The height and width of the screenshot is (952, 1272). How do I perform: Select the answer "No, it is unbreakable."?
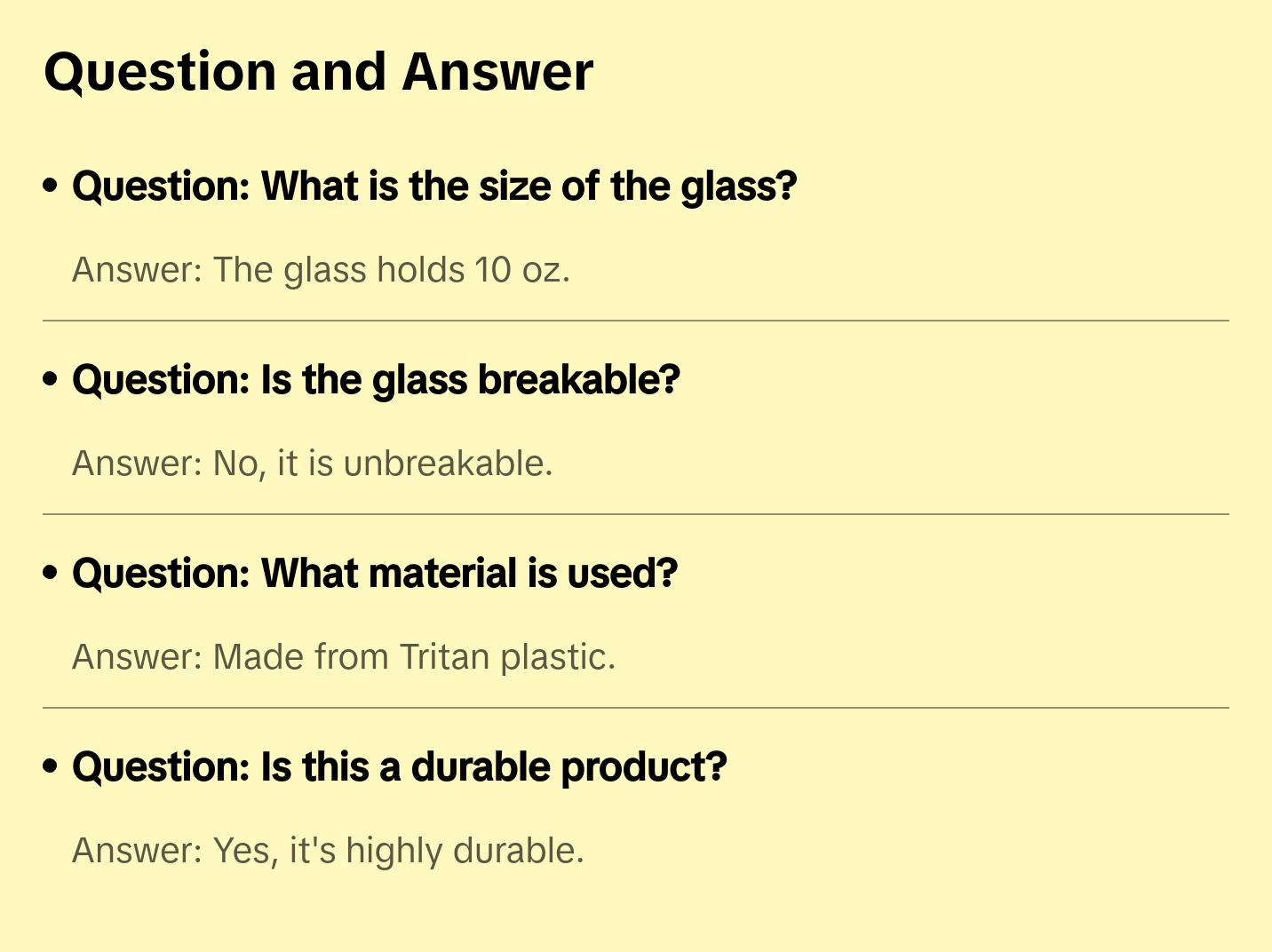(x=312, y=464)
